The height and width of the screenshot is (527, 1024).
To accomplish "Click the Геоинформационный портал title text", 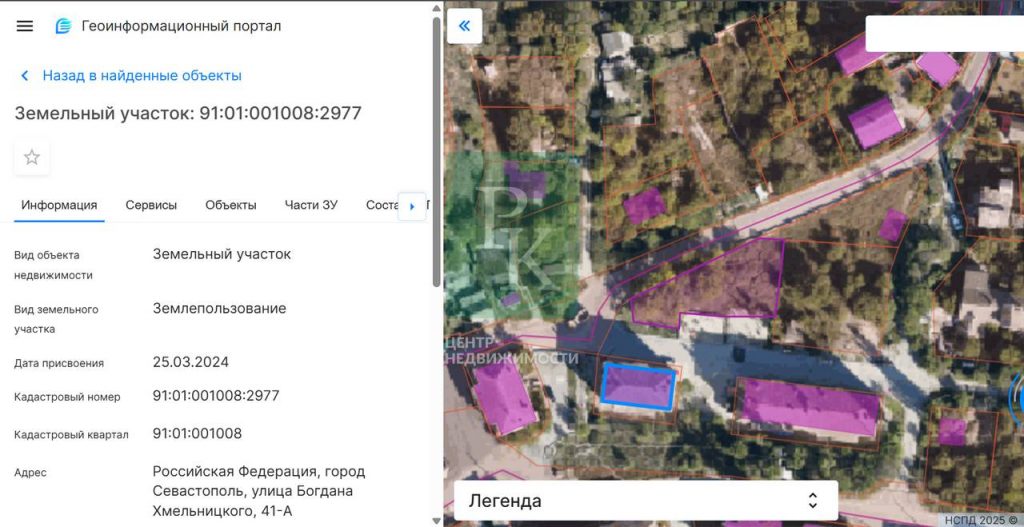I will point(181,26).
